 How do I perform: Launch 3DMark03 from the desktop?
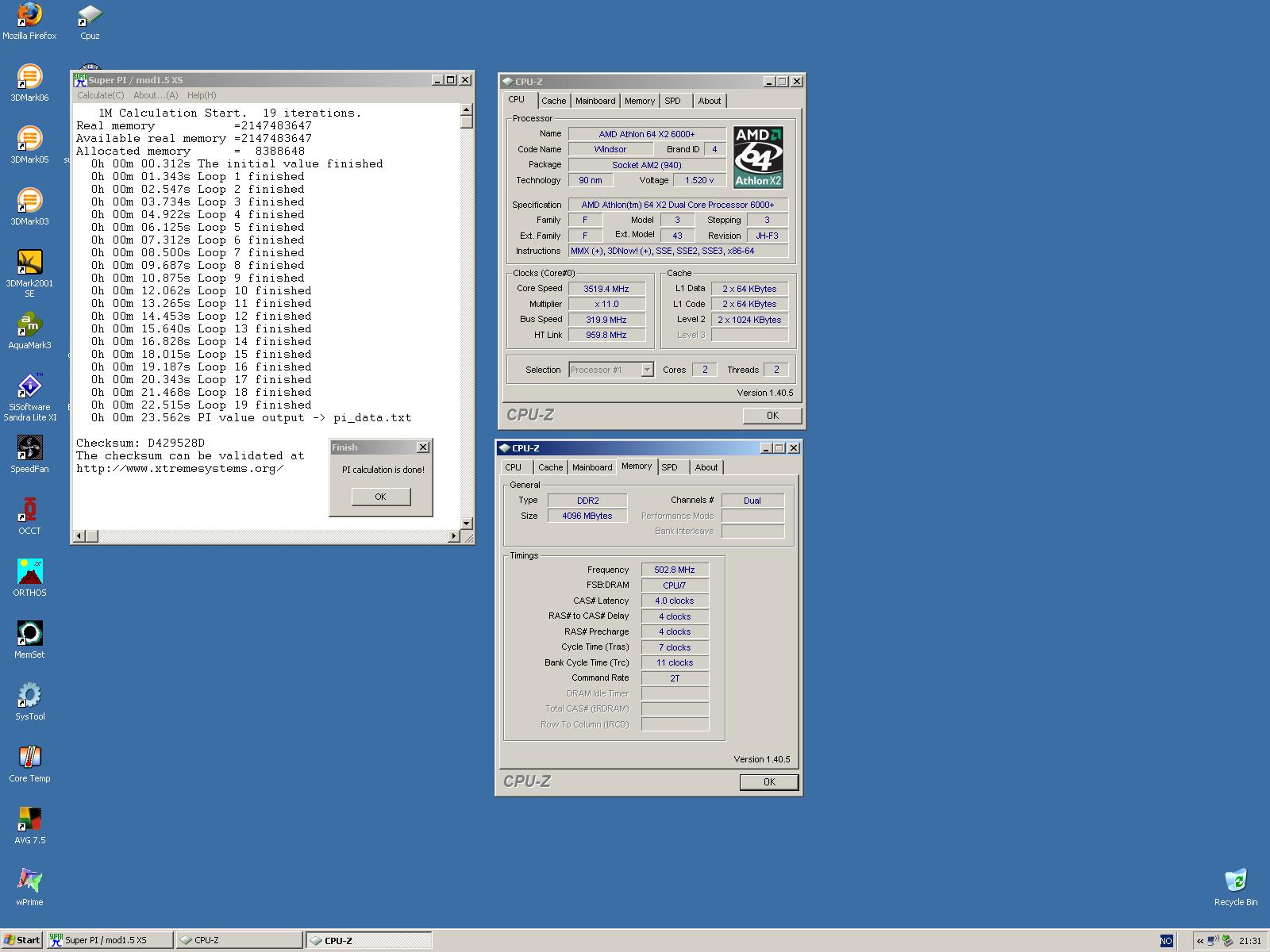pos(29,207)
